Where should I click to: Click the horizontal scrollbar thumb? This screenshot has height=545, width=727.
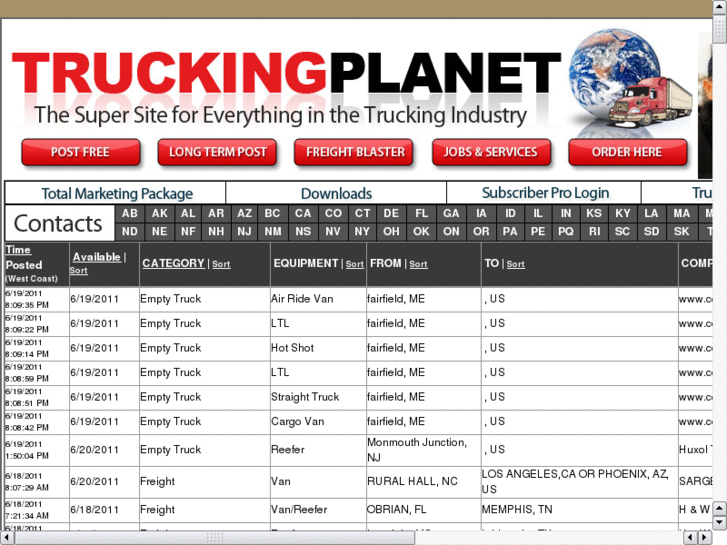coord(215,538)
